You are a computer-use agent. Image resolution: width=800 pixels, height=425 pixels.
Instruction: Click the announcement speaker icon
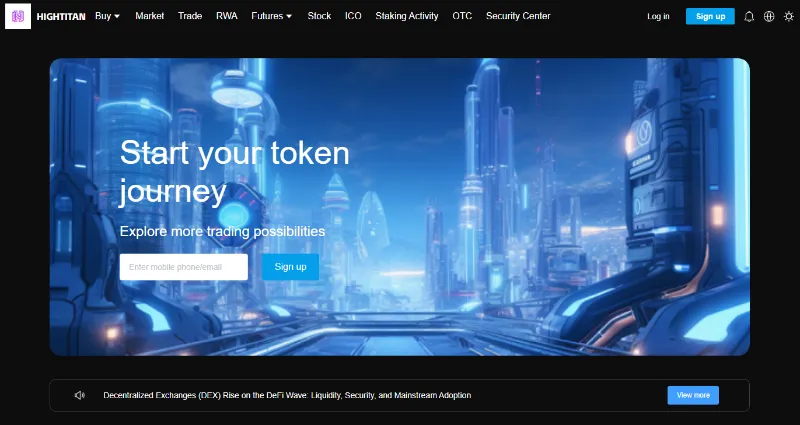coord(80,395)
